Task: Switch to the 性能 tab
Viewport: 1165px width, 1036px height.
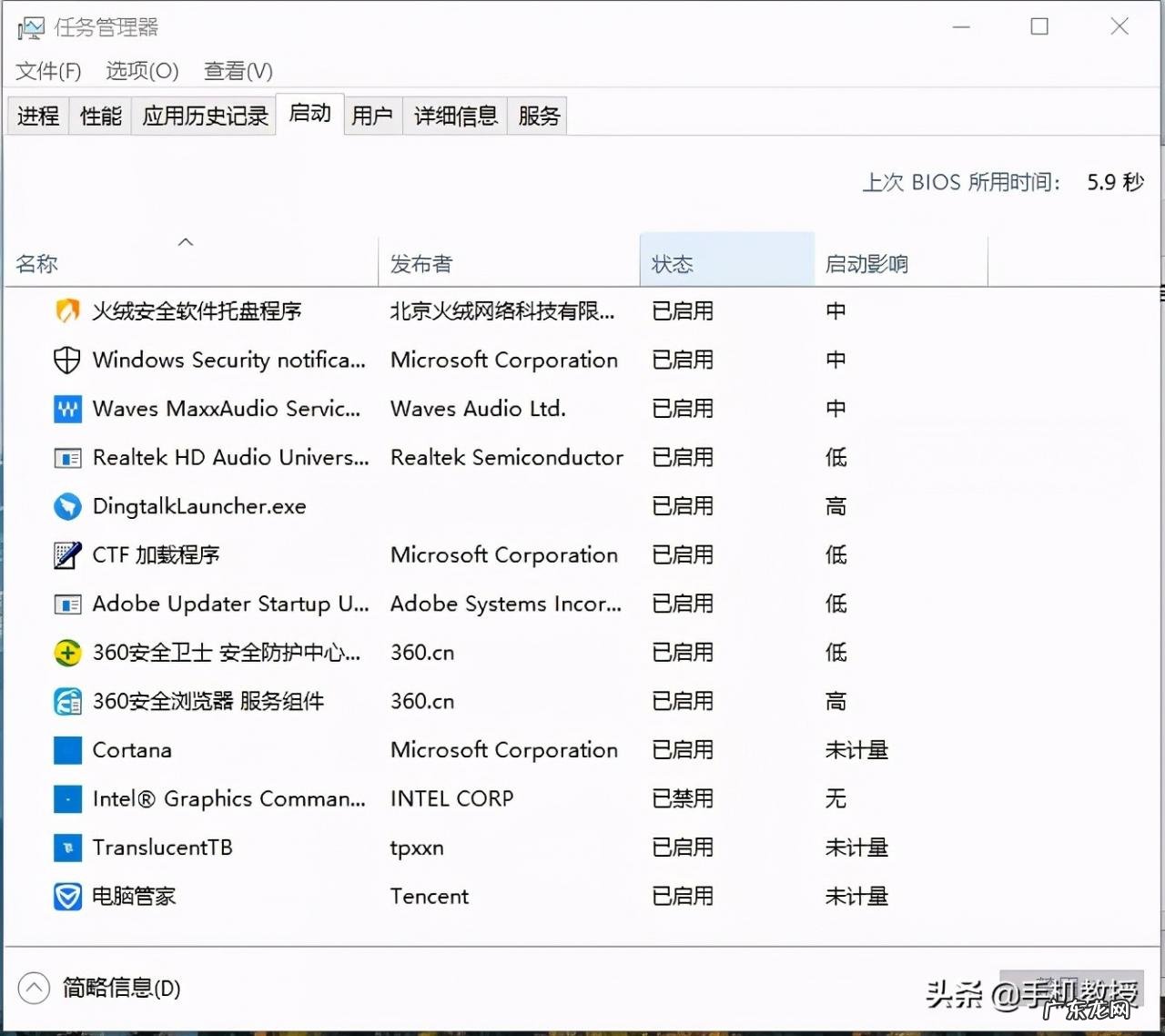Action: (100, 116)
